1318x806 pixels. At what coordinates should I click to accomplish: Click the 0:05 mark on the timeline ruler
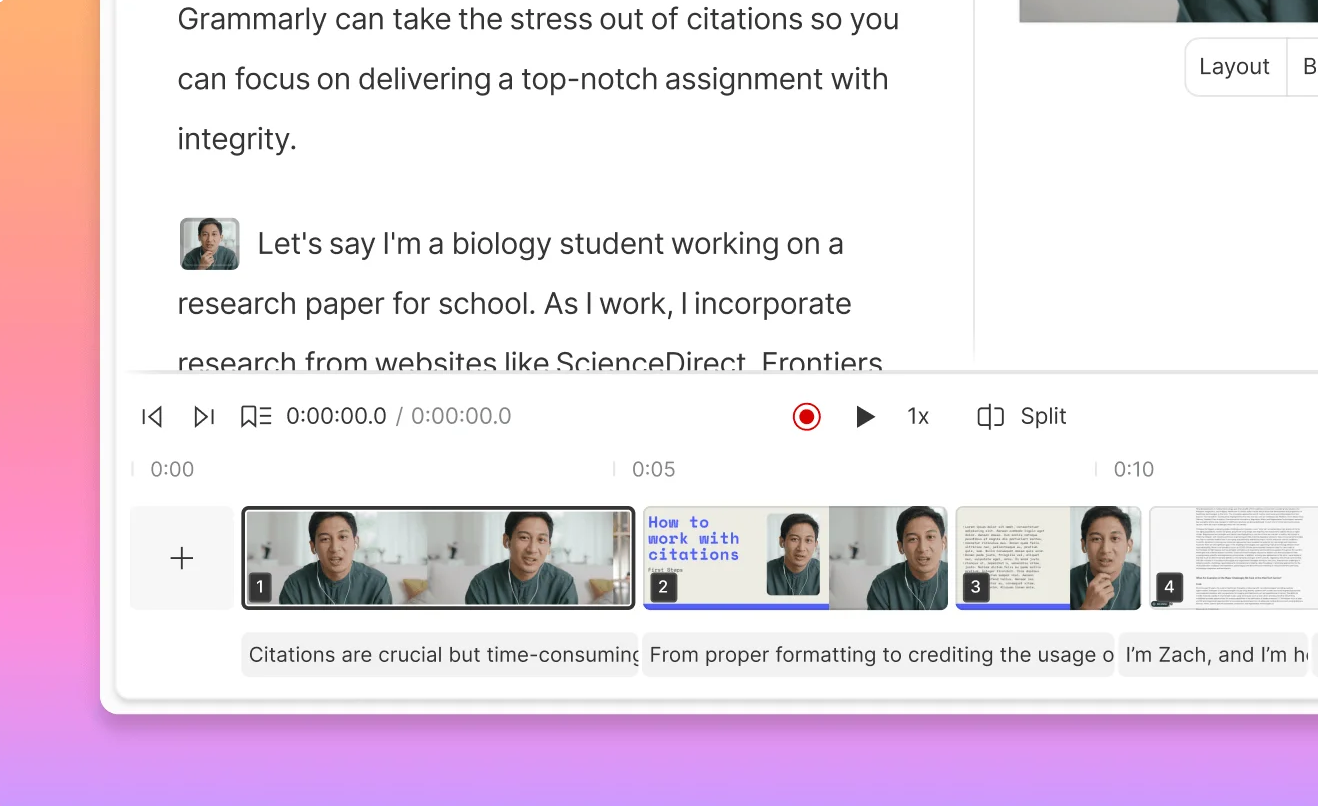652,469
